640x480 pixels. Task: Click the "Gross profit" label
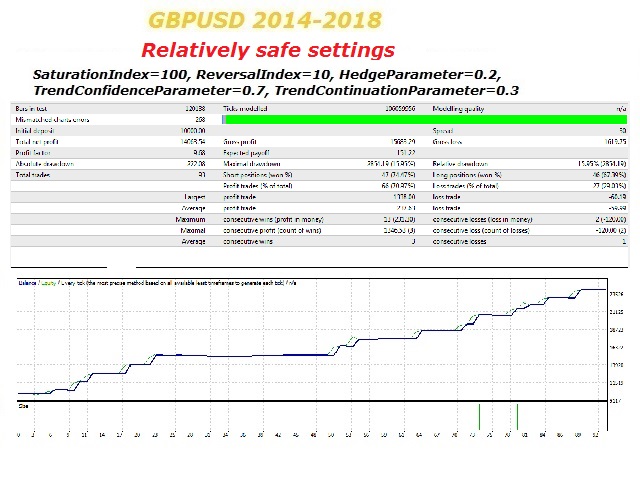240,142
